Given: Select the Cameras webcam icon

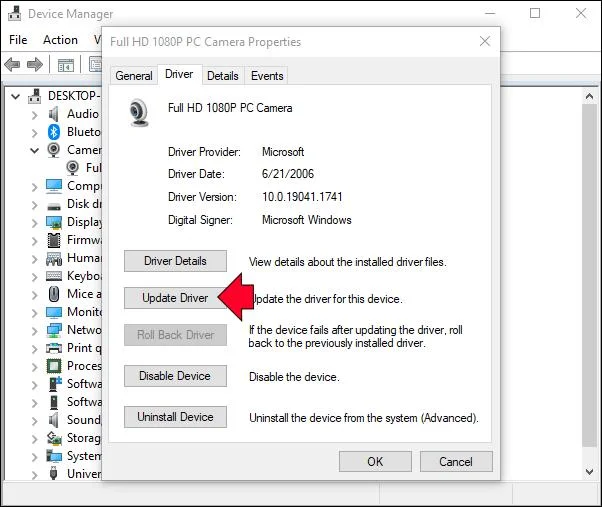Looking at the screenshot, I should tap(53, 150).
